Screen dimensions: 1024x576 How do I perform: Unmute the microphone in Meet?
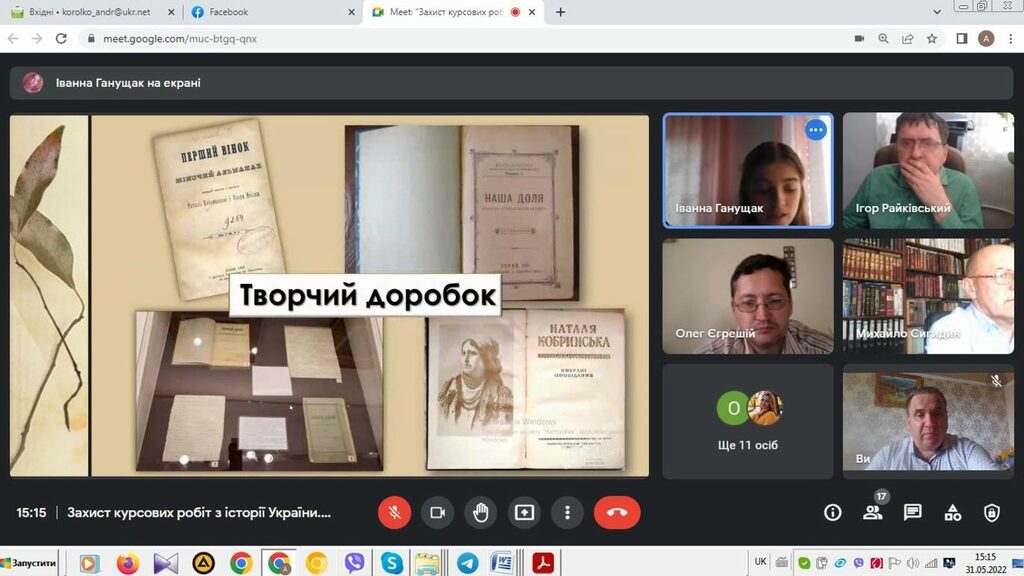pos(394,513)
